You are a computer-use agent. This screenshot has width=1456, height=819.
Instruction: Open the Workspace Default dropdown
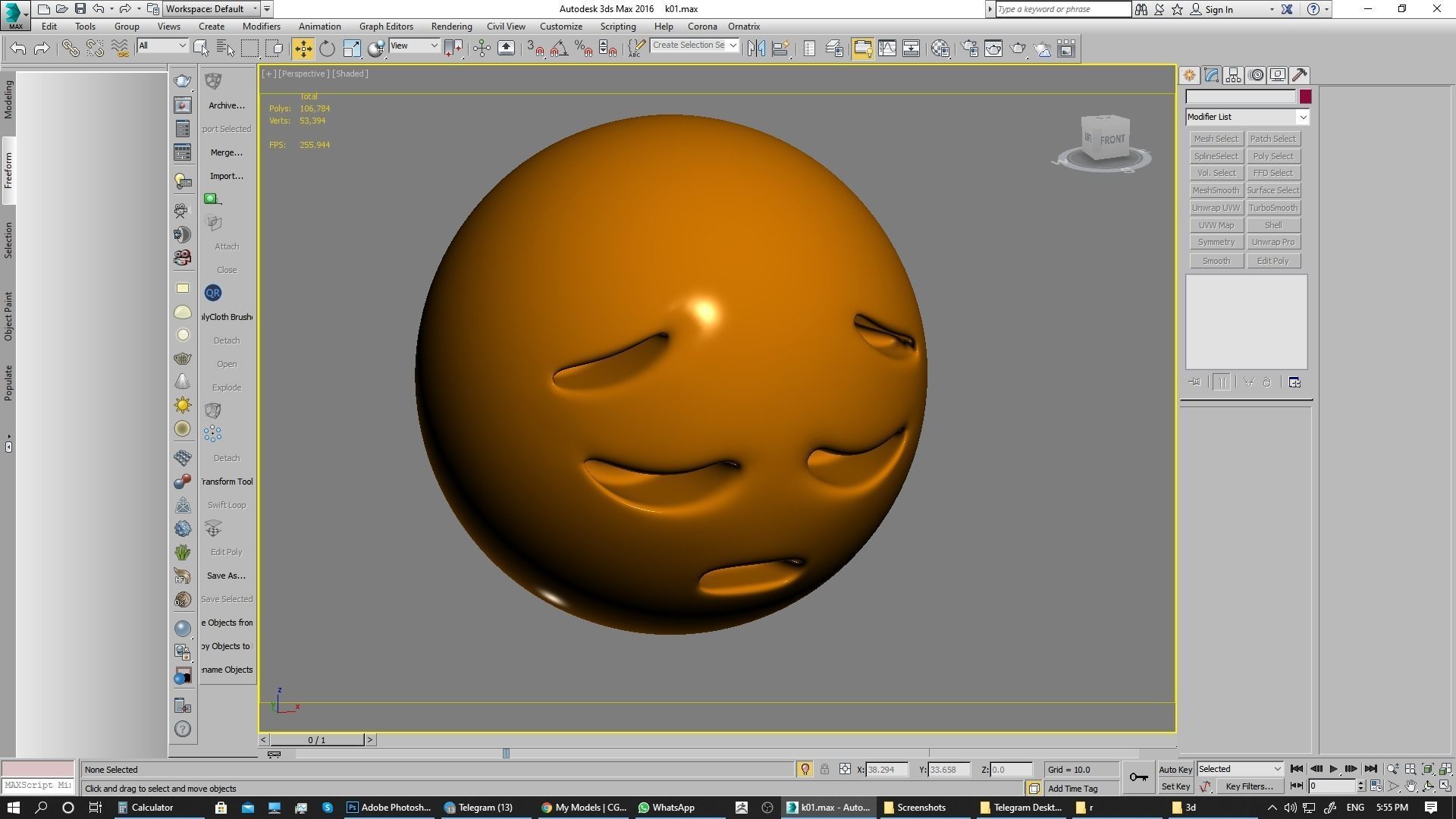pos(212,9)
